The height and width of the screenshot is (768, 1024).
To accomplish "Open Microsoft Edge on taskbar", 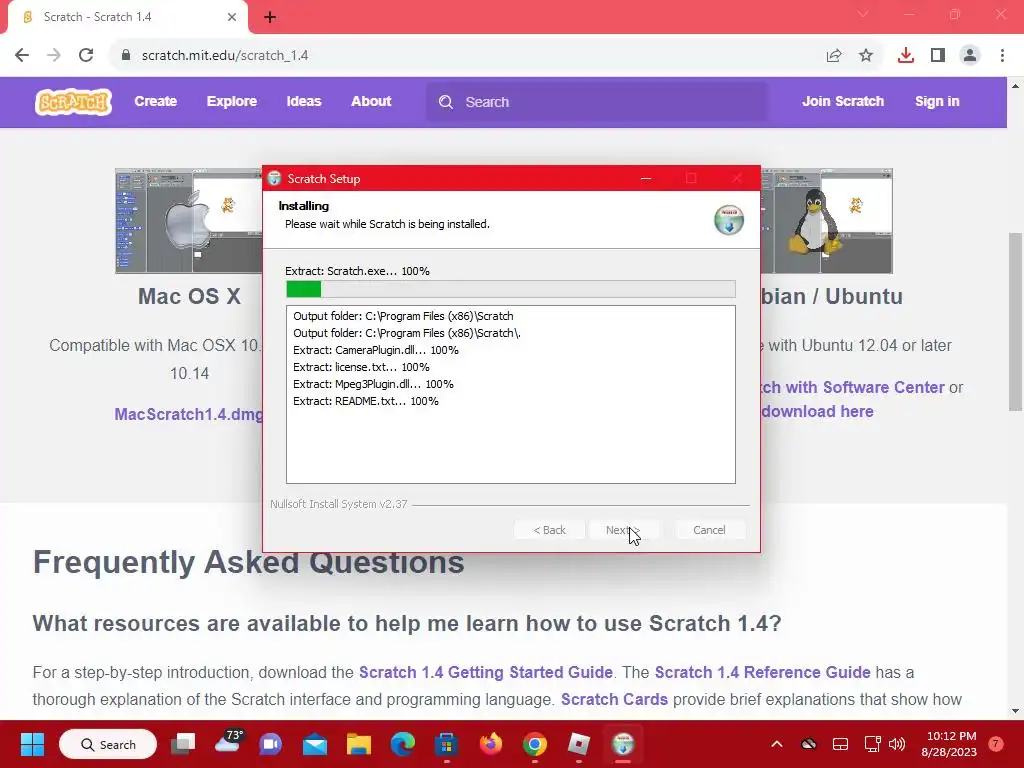I will 402,744.
